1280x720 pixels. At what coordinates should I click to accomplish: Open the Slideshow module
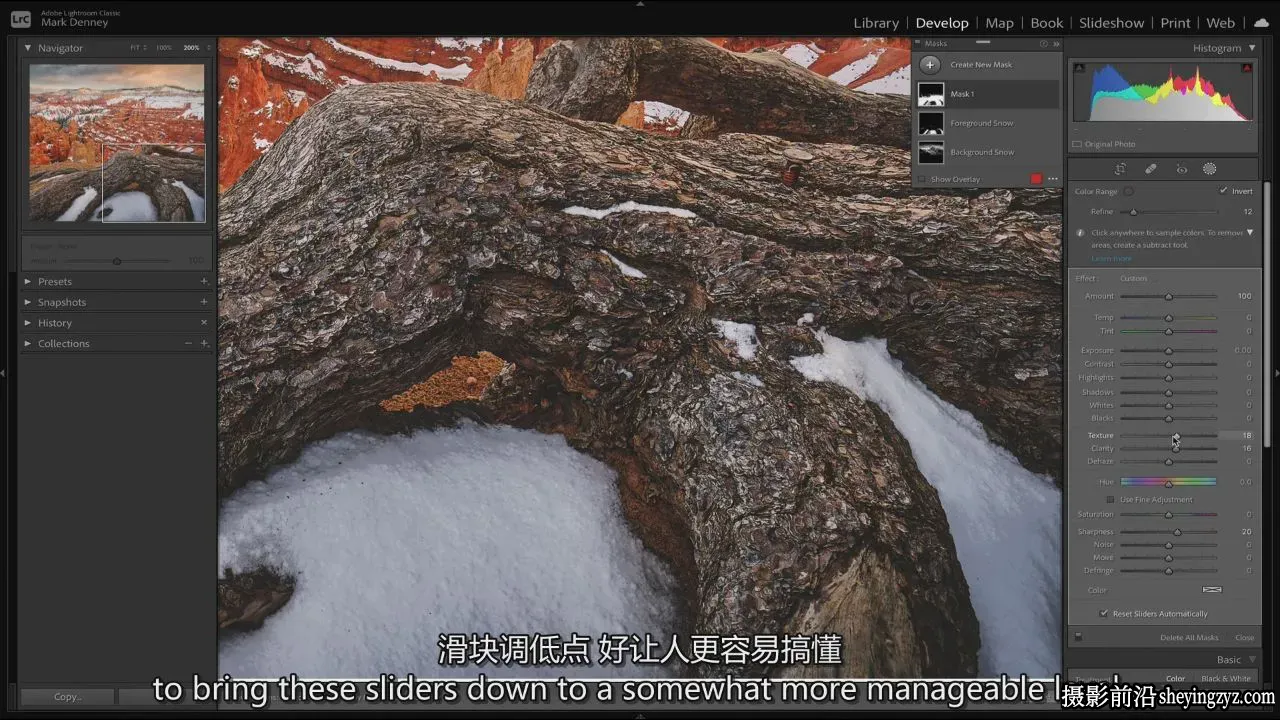coord(1111,22)
